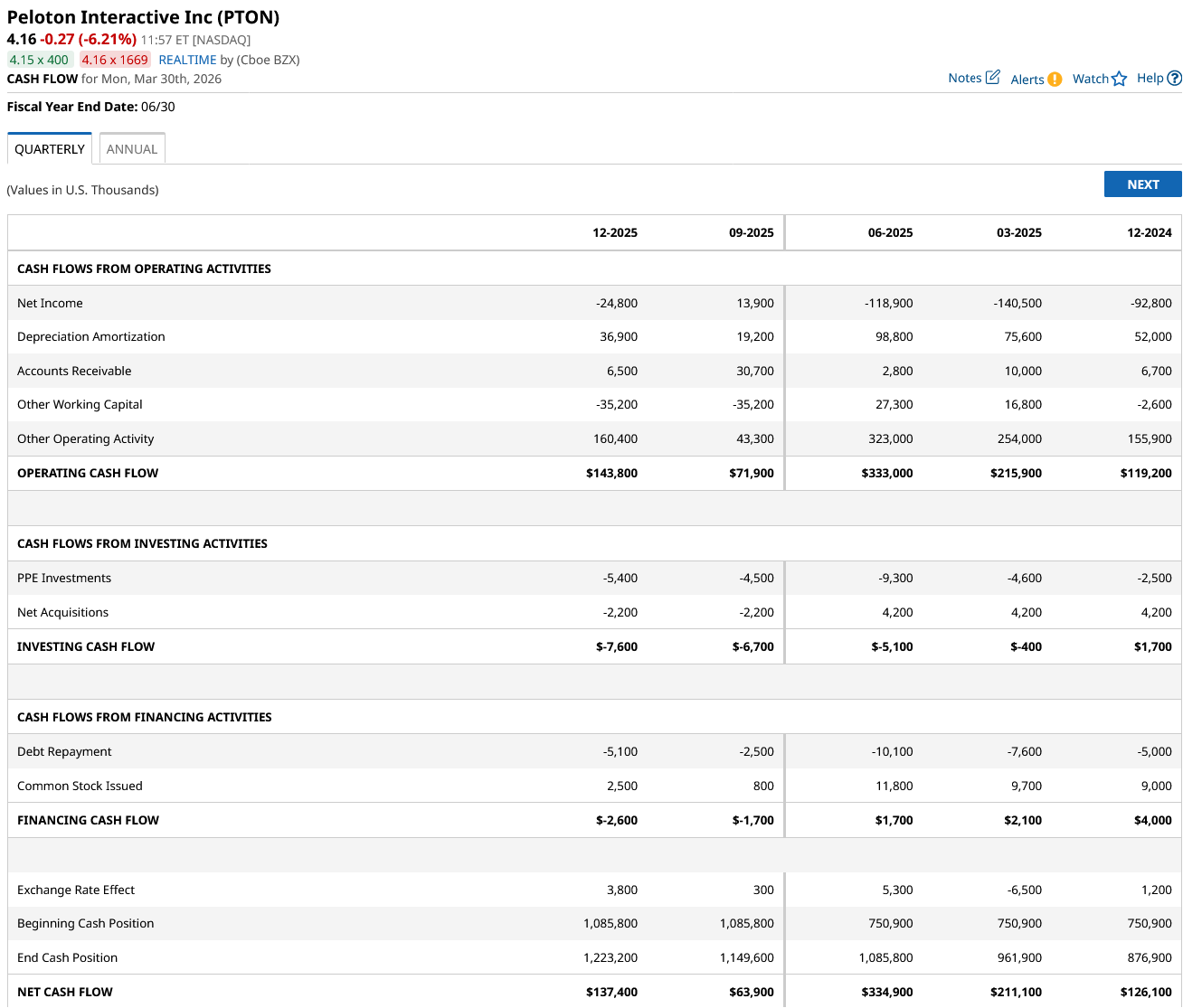The width and height of the screenshot is (1183, 1008).
Task: Switch to the ANNUAL tab
Action: [x=132, y=149]
